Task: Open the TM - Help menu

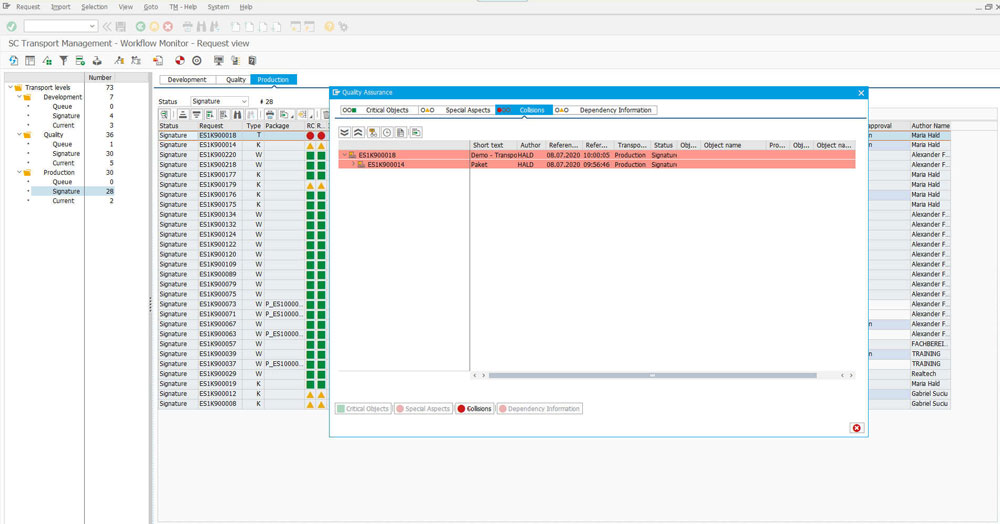Action: [183, 7]
